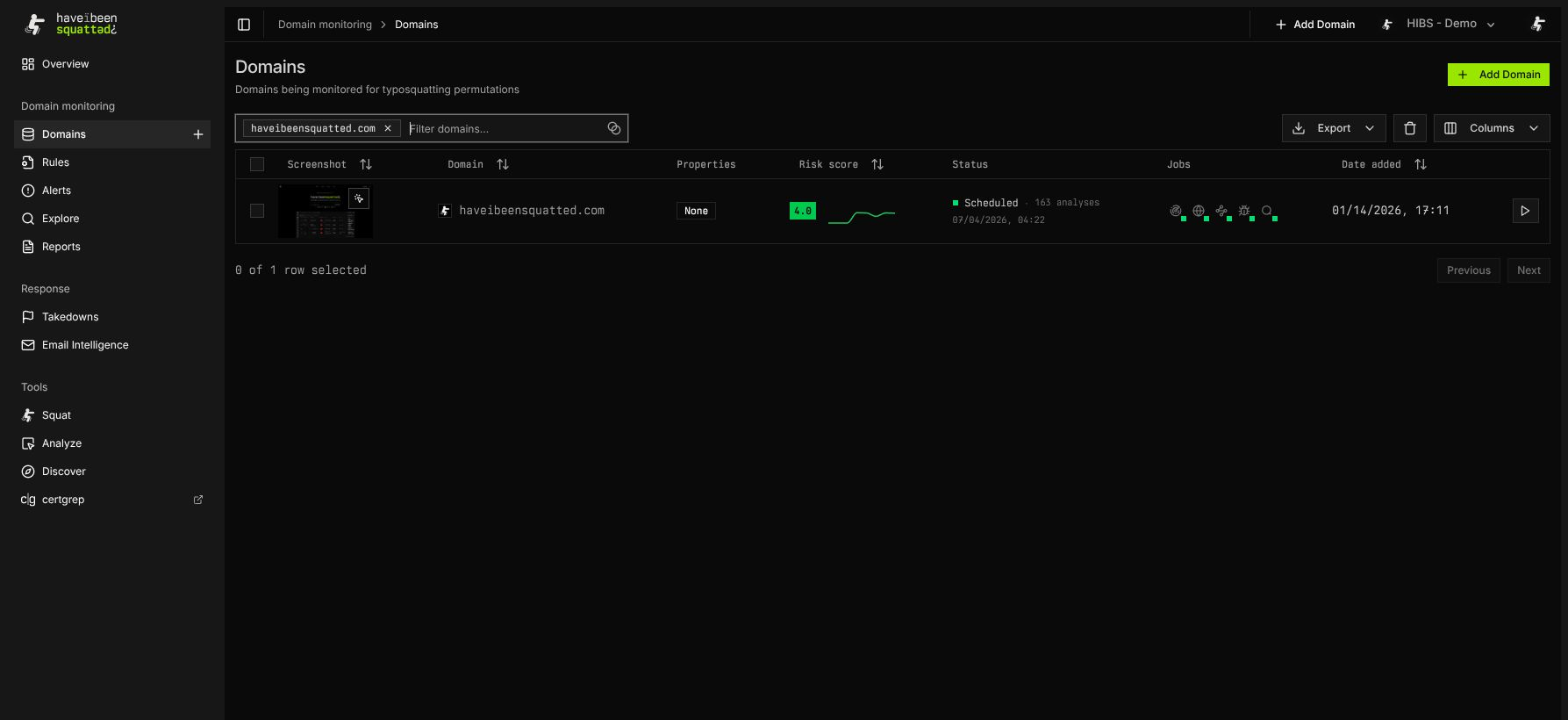Click the Reports document icon

click(x=28, y=247)
